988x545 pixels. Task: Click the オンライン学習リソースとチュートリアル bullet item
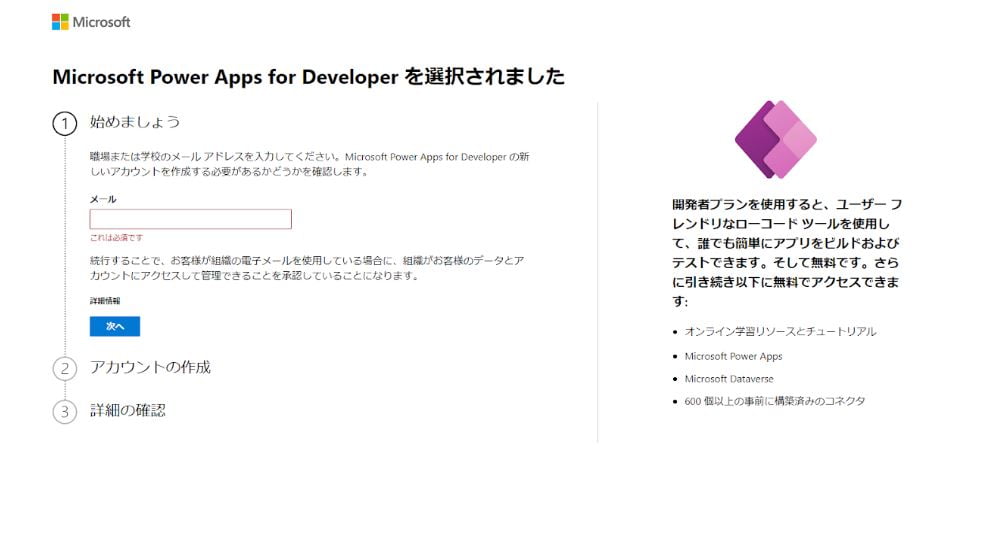(x=780, y=331)
